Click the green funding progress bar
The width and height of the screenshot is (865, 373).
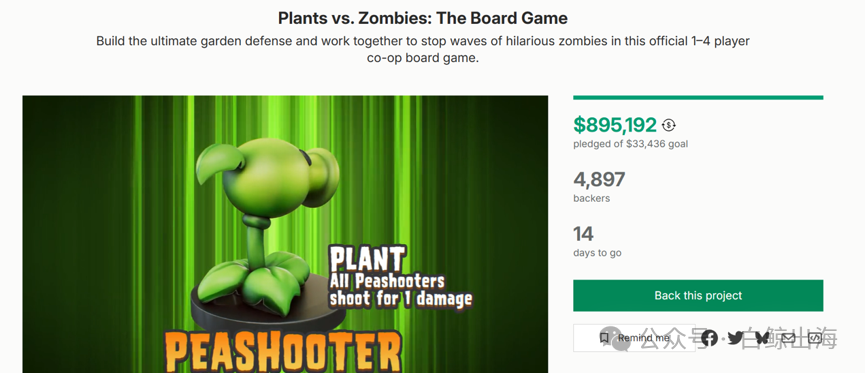[x=698, y=98]
